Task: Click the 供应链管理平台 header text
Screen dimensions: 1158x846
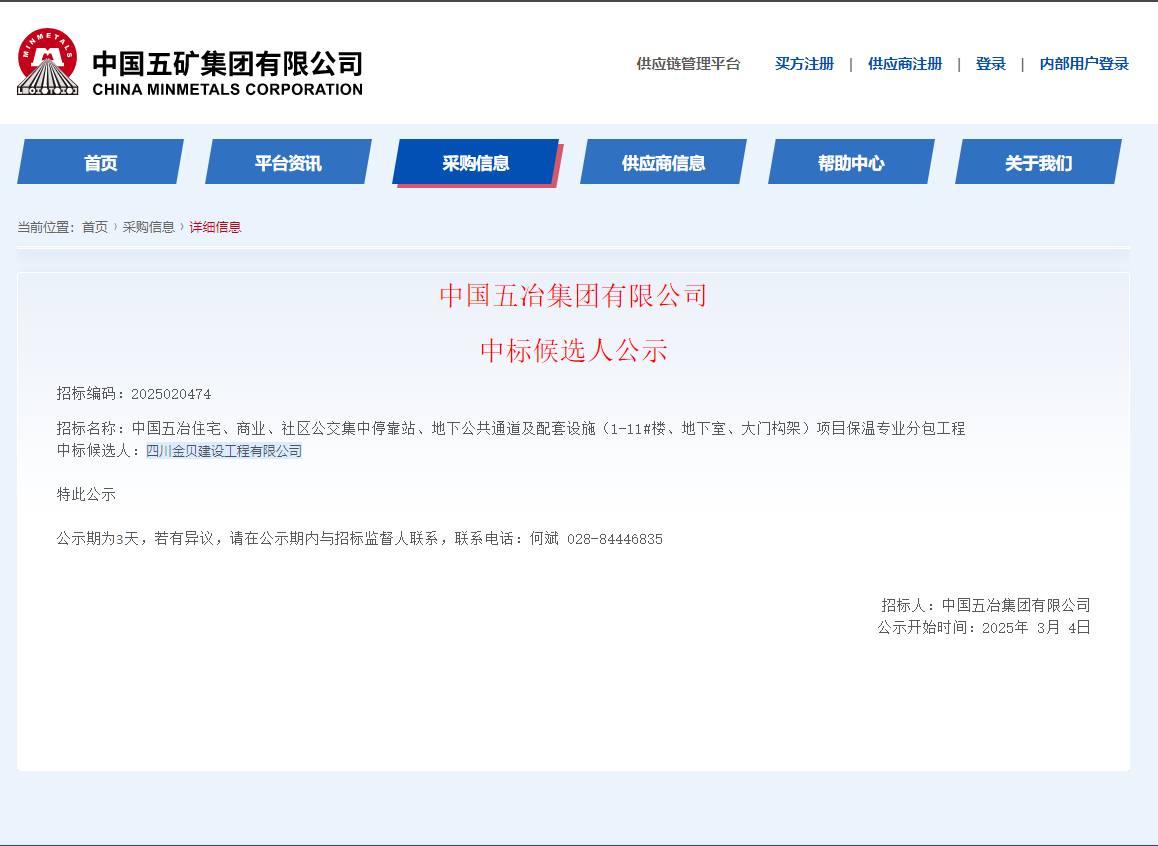Action: (x=688, y=64)
